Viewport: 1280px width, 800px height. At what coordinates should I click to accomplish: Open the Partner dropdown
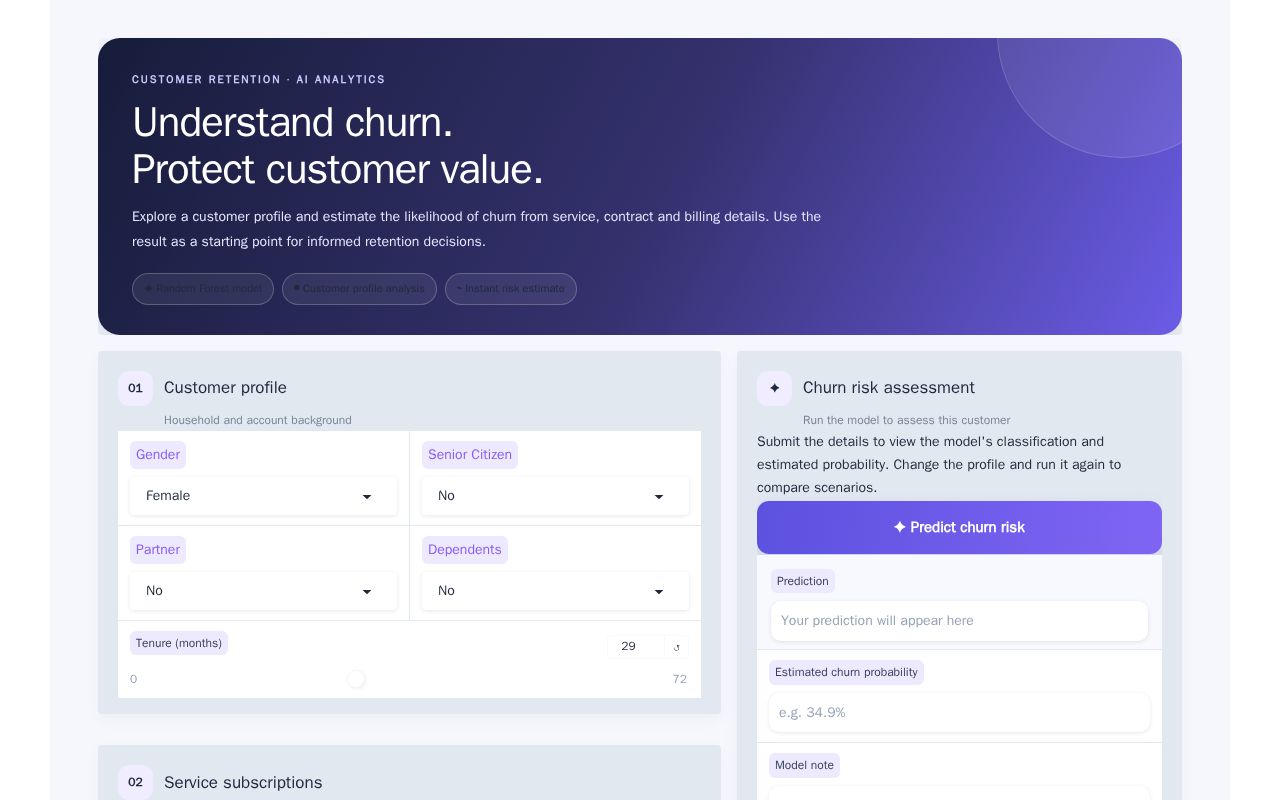tap(263, 591)
